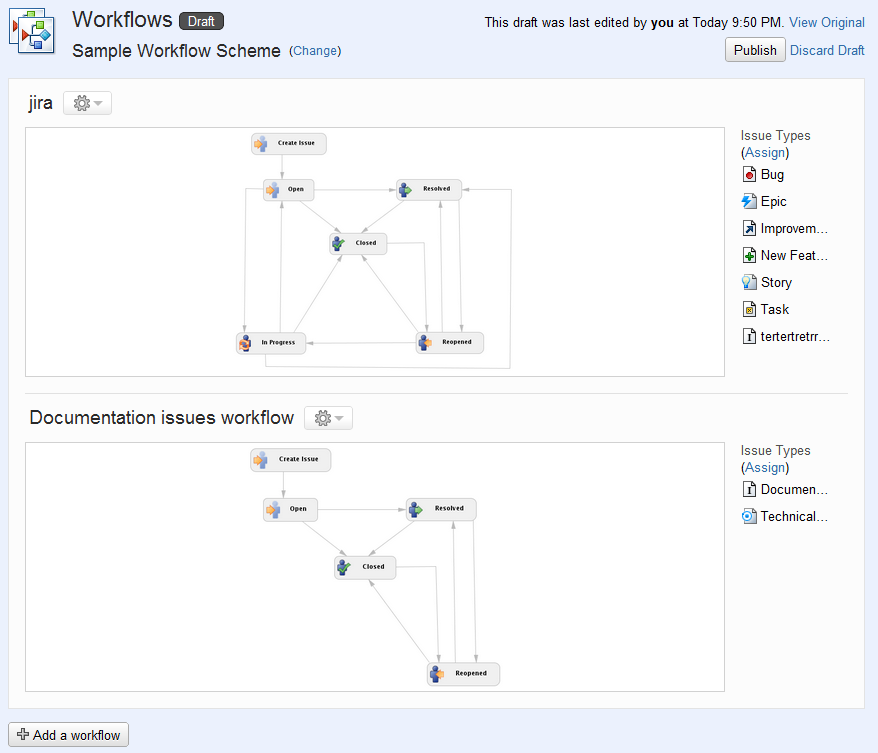Click Create Issue node in Documentation workflow diagram
878x753 pixels.
click(291, 460)
